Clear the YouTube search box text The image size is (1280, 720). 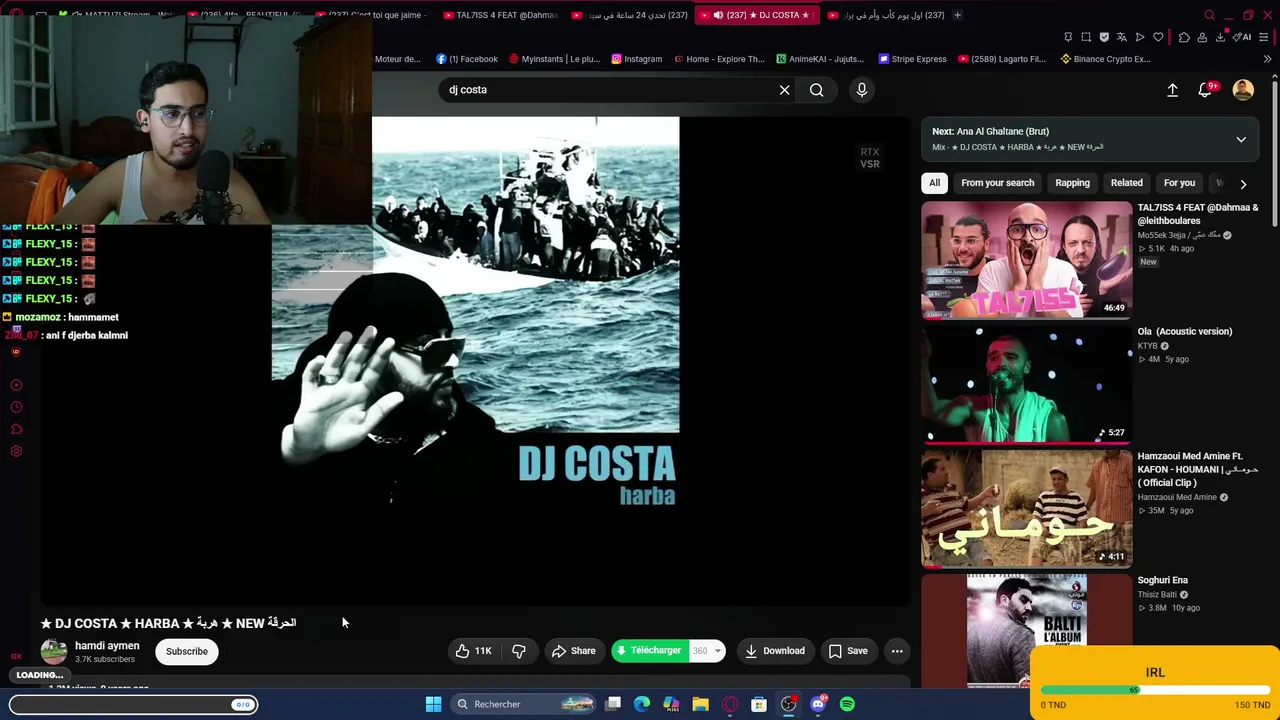click(x=784, y=90)
